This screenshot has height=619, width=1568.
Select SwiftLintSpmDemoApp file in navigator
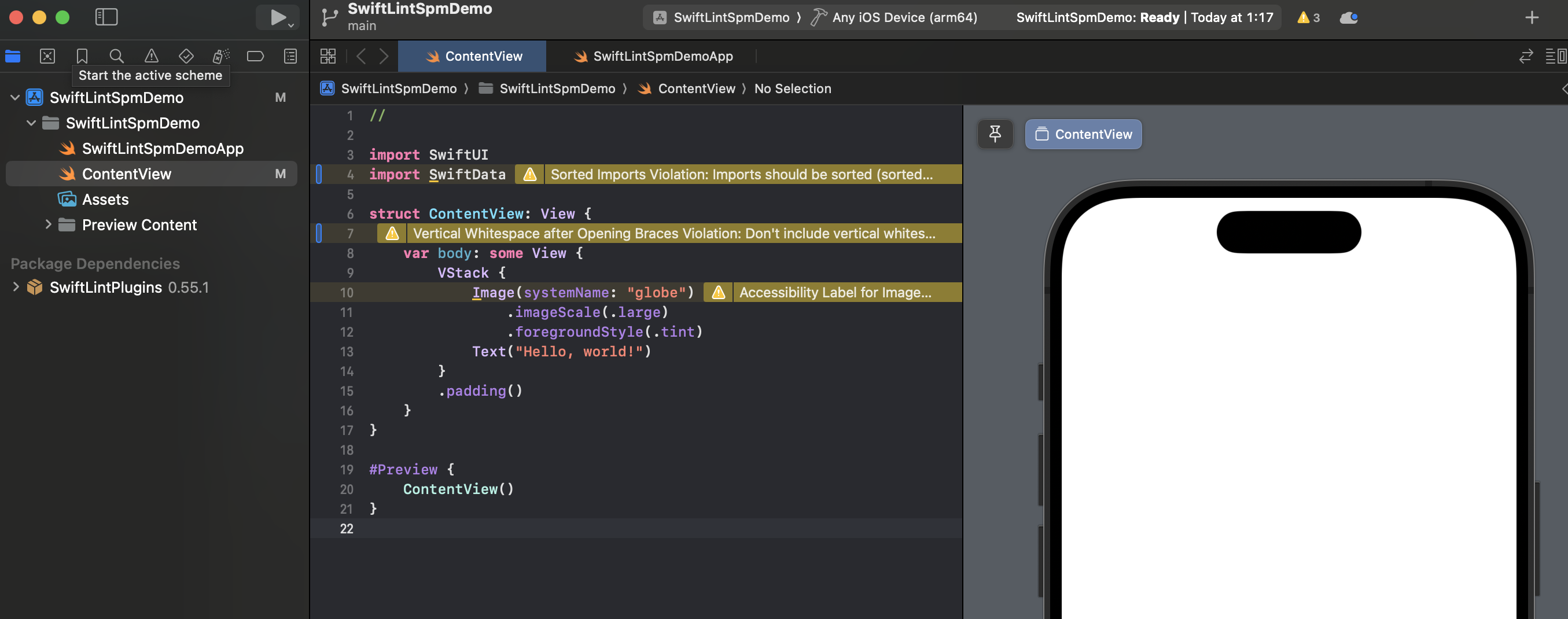tap(151, 149)
